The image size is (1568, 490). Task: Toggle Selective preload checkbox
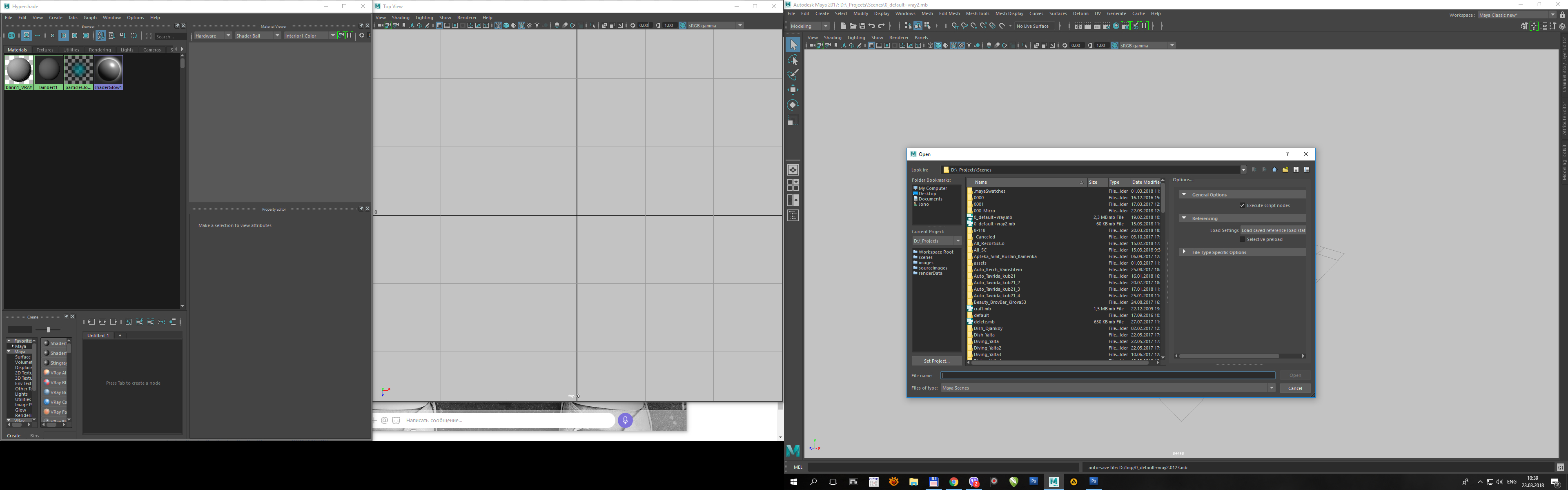pyautogui.click(x=1242, y=239)
